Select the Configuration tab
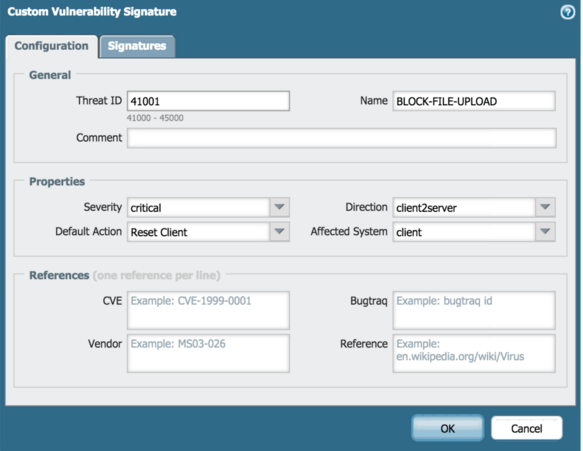Screen dimensions: 583x451 click(x=52, y=46)
